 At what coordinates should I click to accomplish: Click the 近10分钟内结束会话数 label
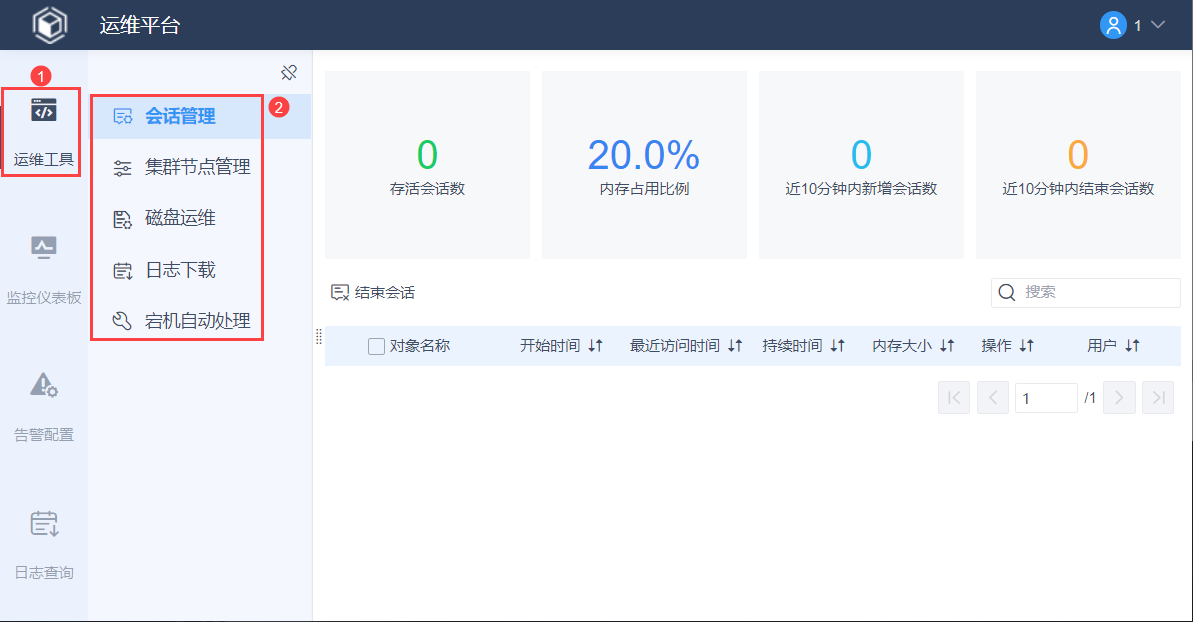click(1078, 189)
